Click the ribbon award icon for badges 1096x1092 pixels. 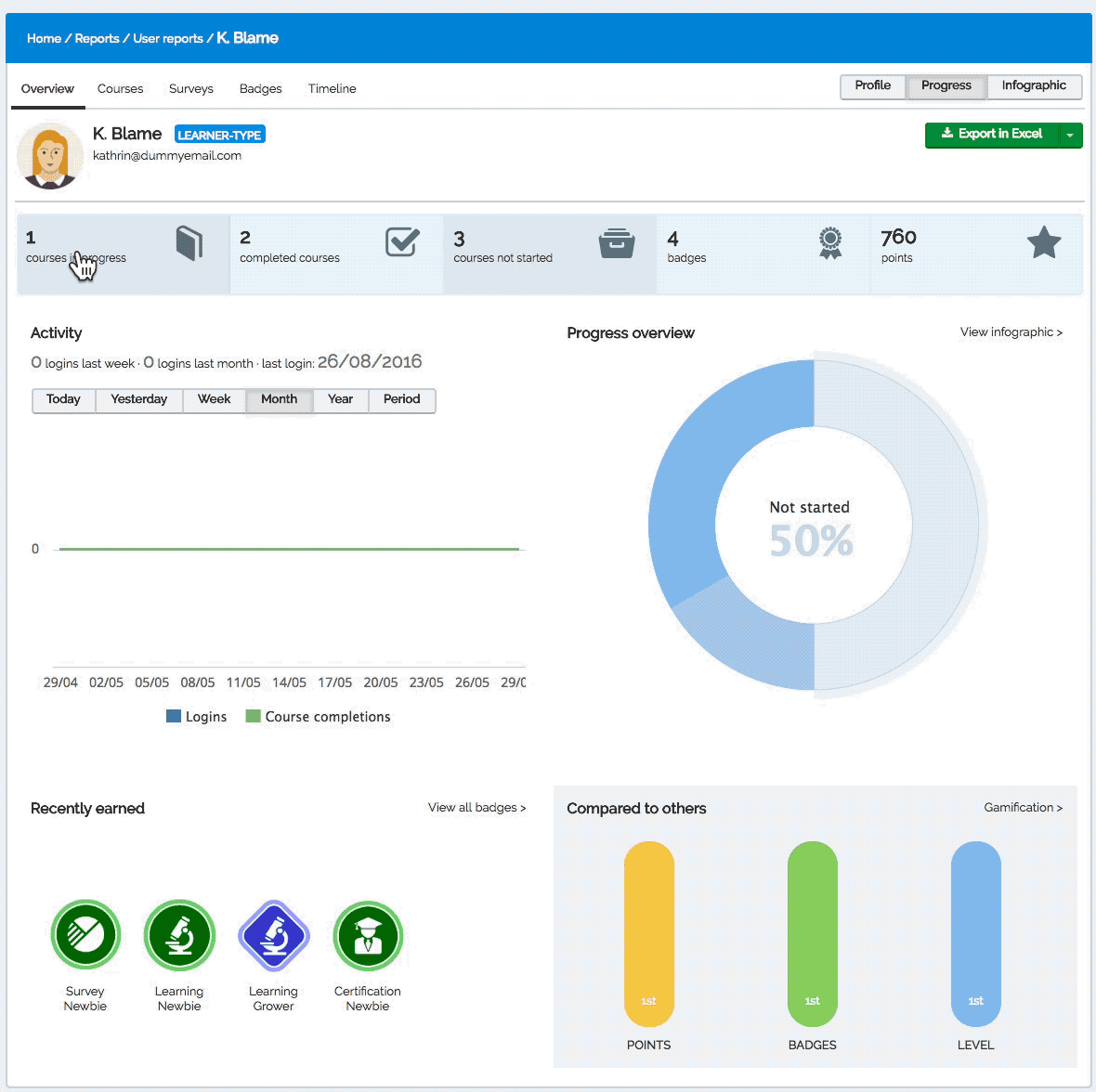830,243
